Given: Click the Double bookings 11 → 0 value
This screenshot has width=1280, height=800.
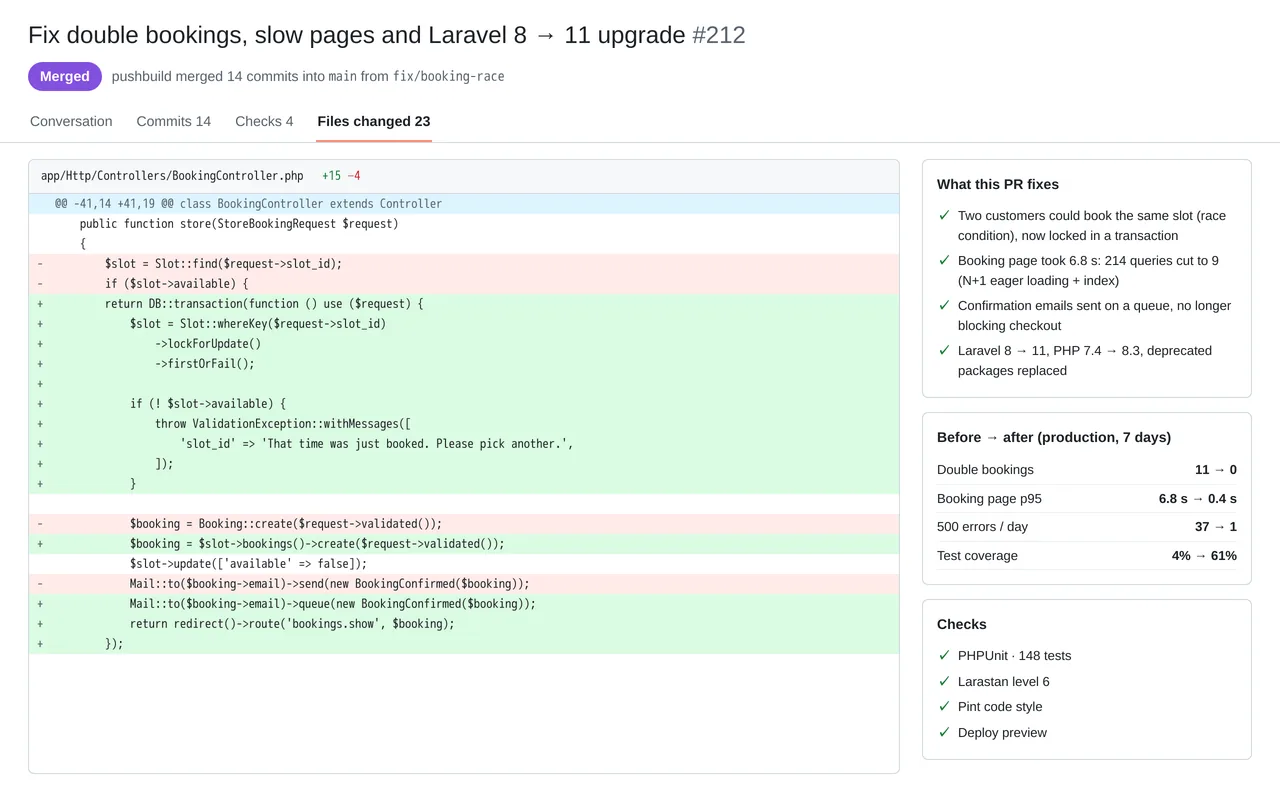Looking at the screenshot, I should (x=1216, y=470).
